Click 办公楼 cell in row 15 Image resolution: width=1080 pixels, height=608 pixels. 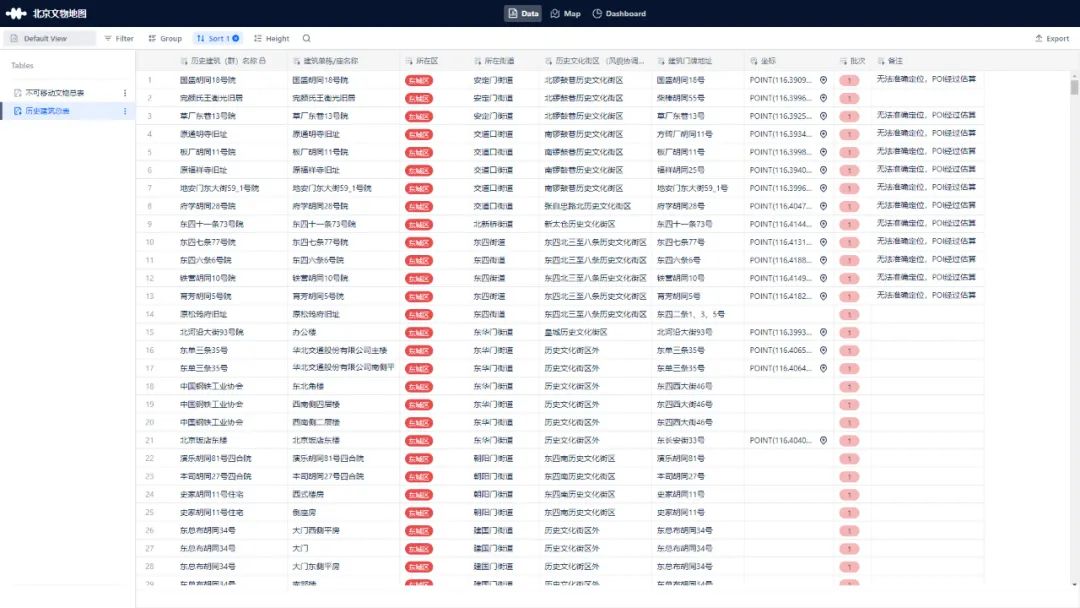(304, 332)
